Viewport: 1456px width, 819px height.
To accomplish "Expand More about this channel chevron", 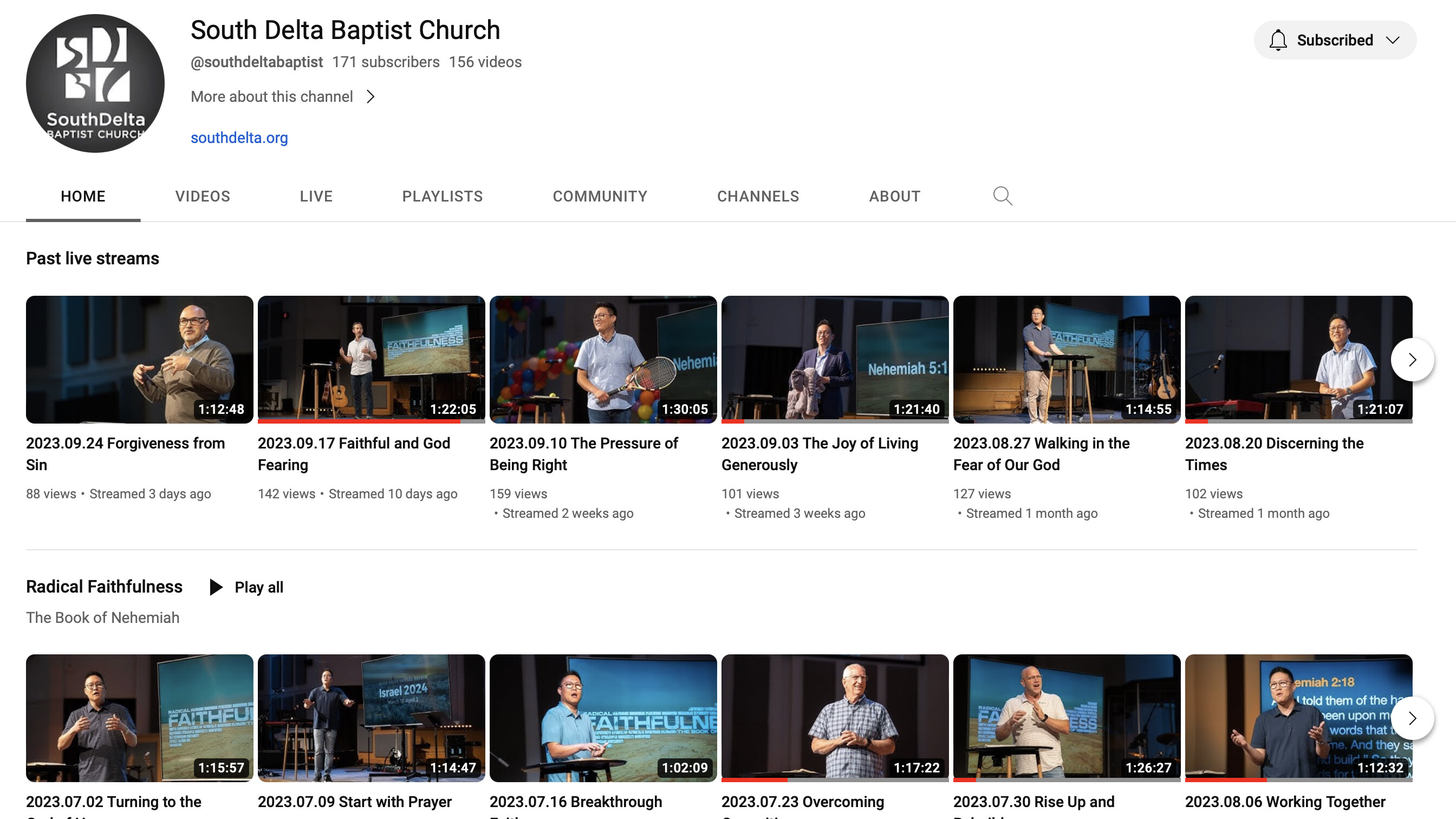I will pos(370,96).
